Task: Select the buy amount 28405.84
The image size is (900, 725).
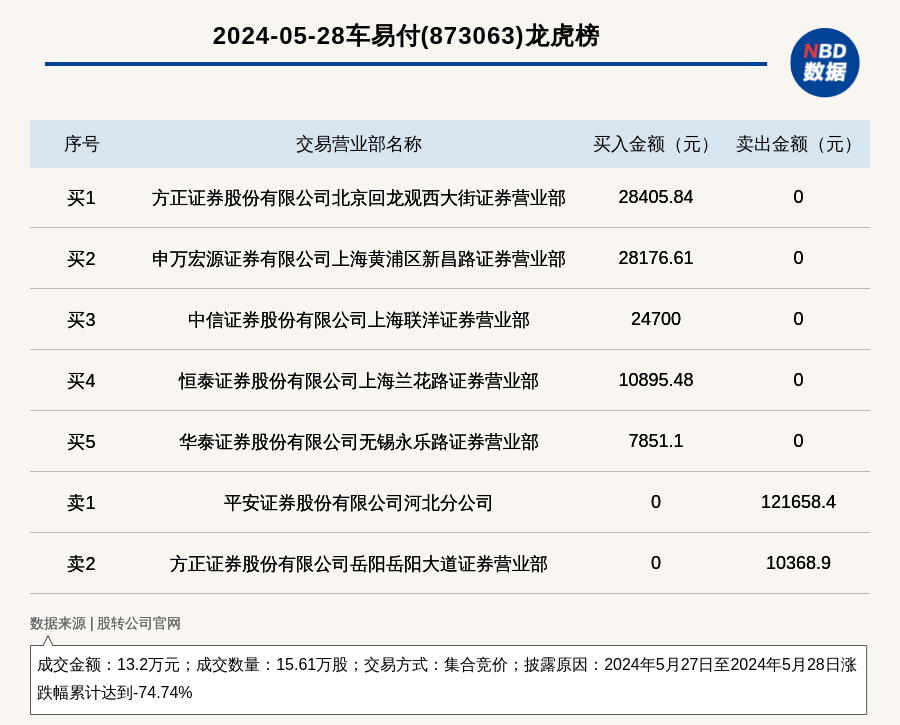Action: [x=655, y=197]
